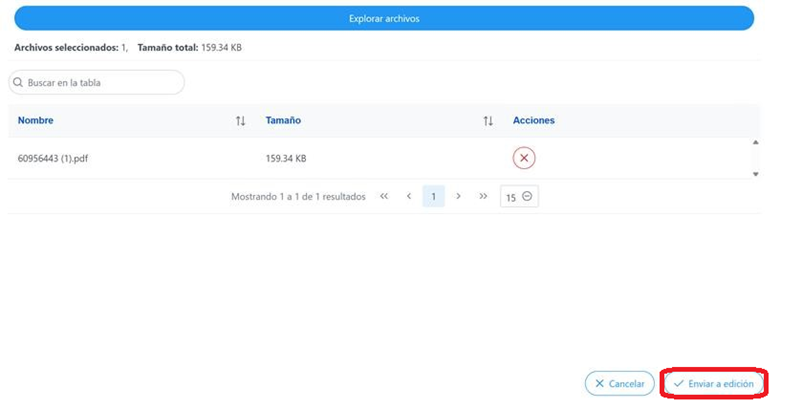This screenshot has height=414, width=789.
Task: Go to the next results page
Action: (458, 197)
